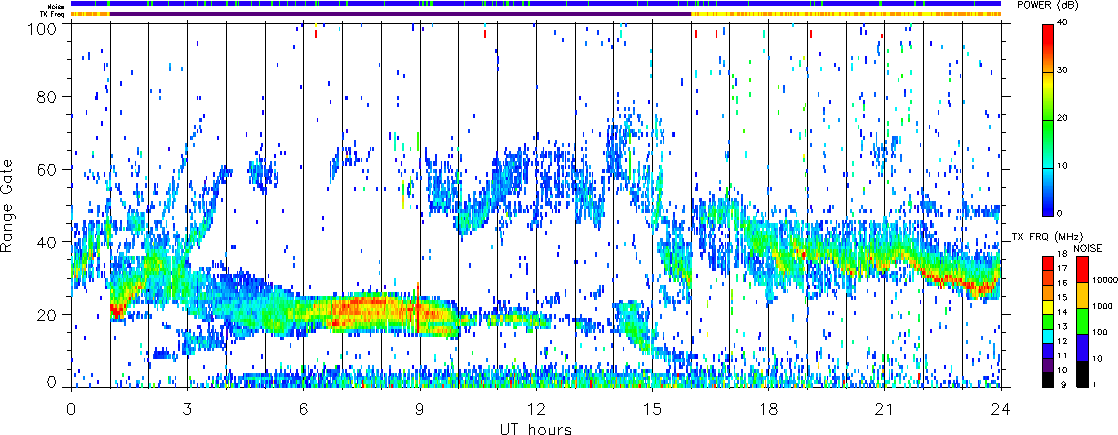Click the x-axis tick label 3
This screenshot has width=1118, height=435.
(x=188, y=409)
